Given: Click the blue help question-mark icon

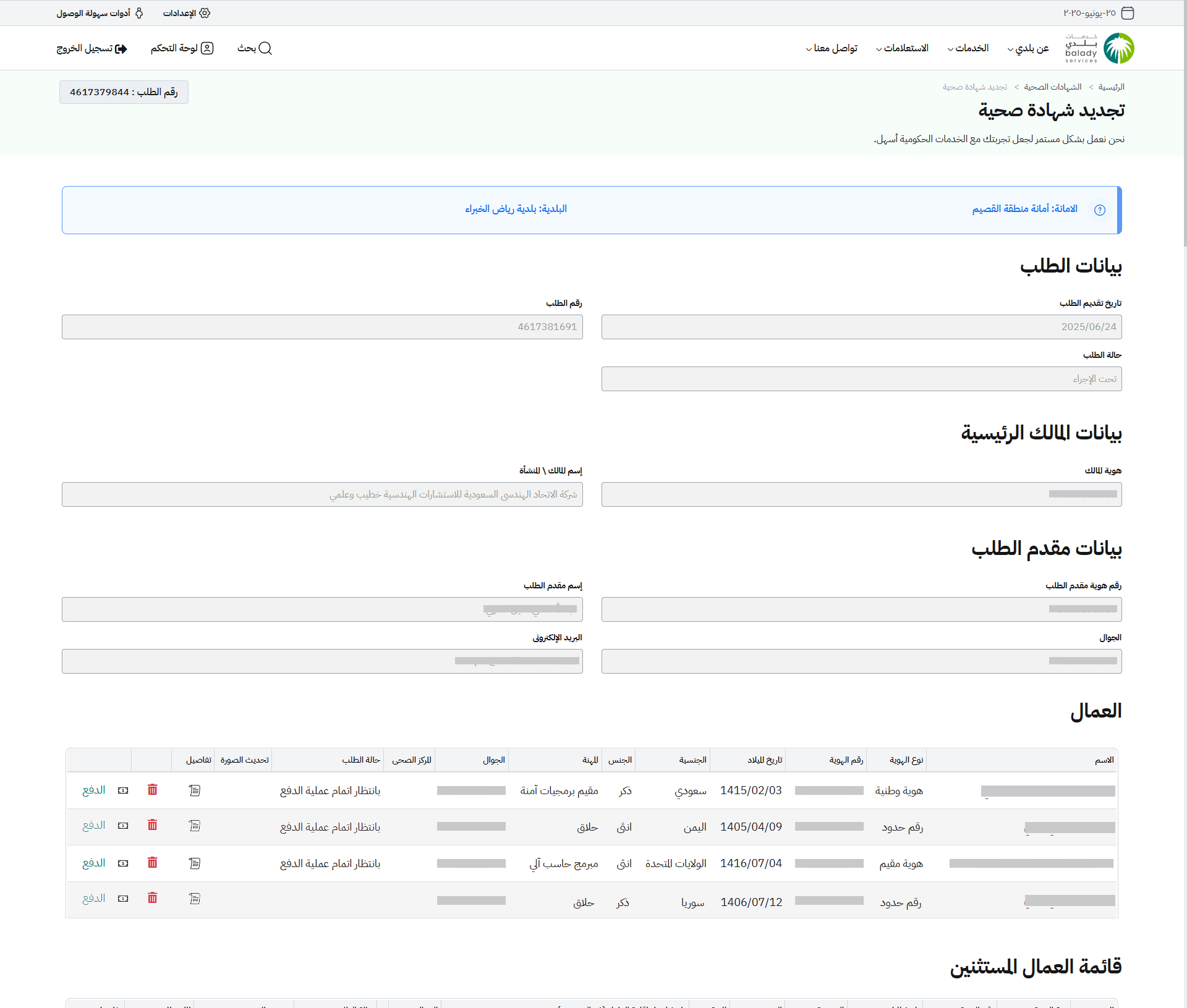Looking at the screenshot, I should pos(1099,210).
